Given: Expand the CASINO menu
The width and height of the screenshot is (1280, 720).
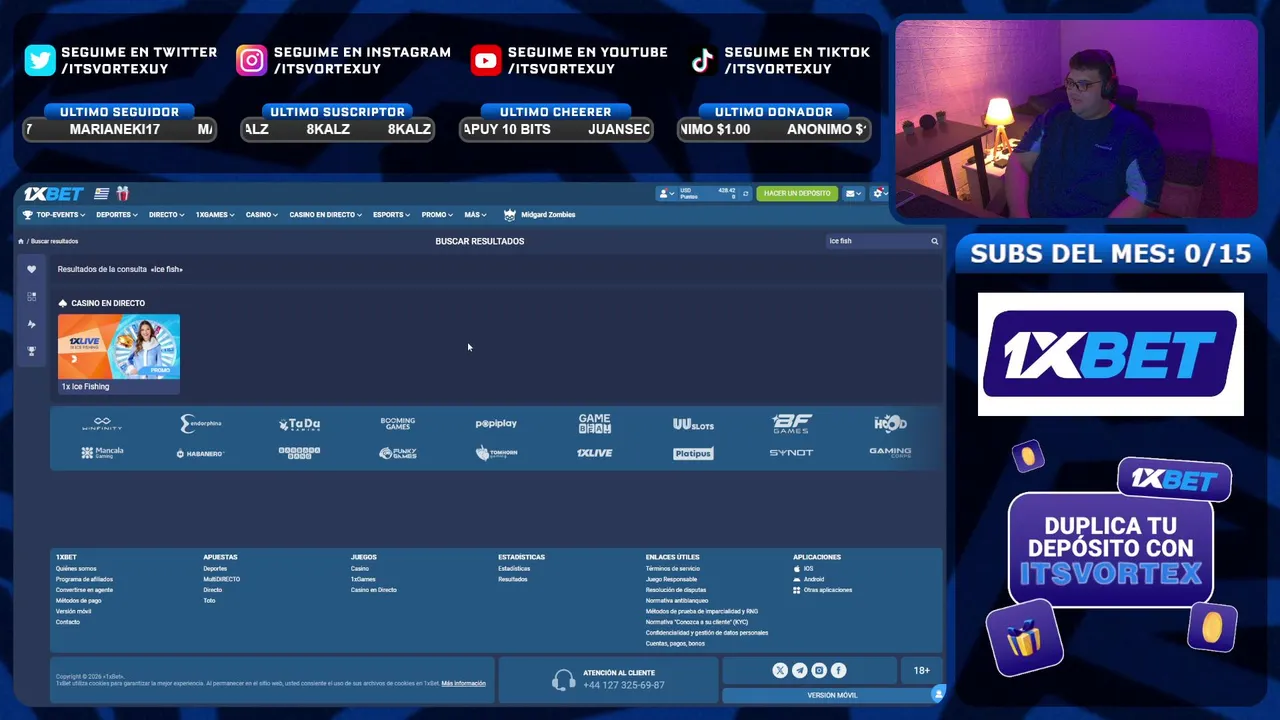Looking at the screenshot, I should (x=262, y=215).
